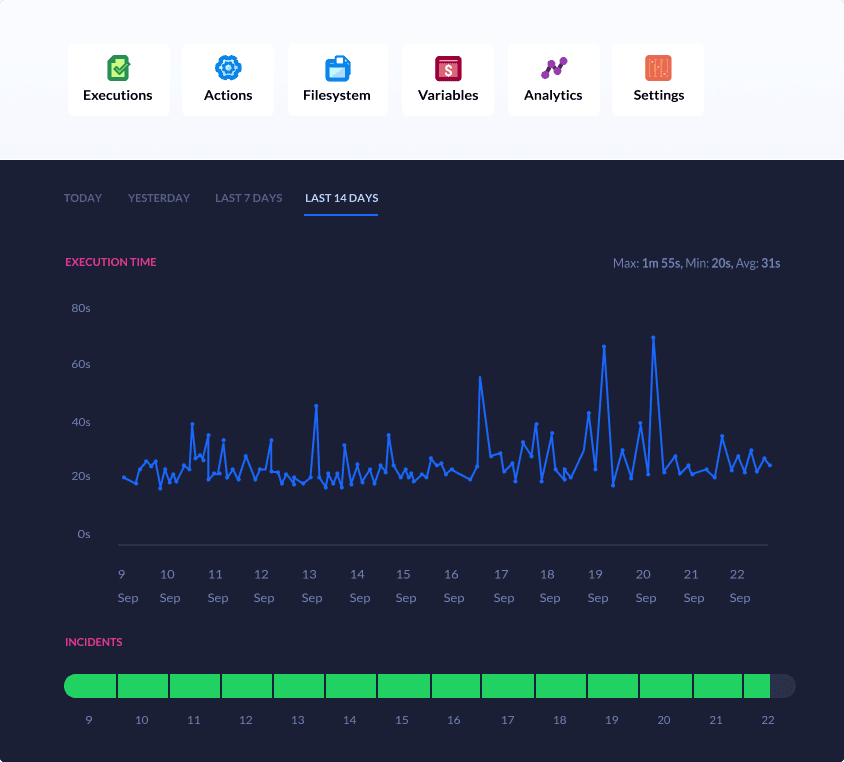Click the incidents segment for day 15
Image resolution: width=844 pixels, height=762 pixels.
click(403, 686)
